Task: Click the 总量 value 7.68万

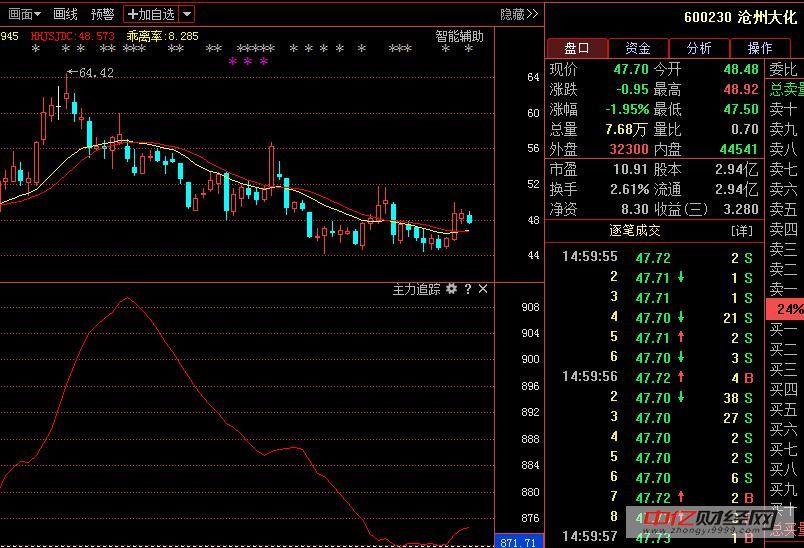Action: point(626,129)
